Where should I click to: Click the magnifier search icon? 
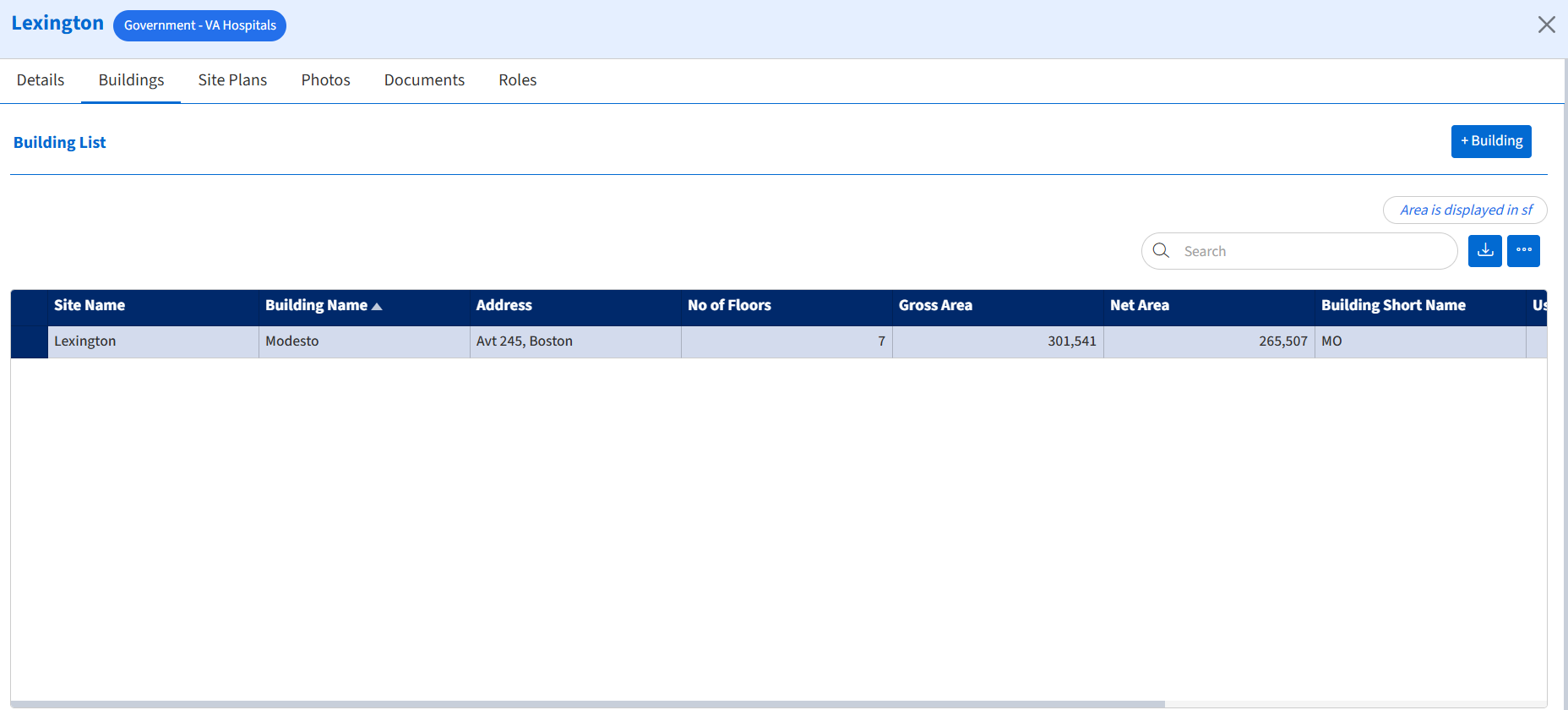pyautogui.click(x=1162, y=251)
